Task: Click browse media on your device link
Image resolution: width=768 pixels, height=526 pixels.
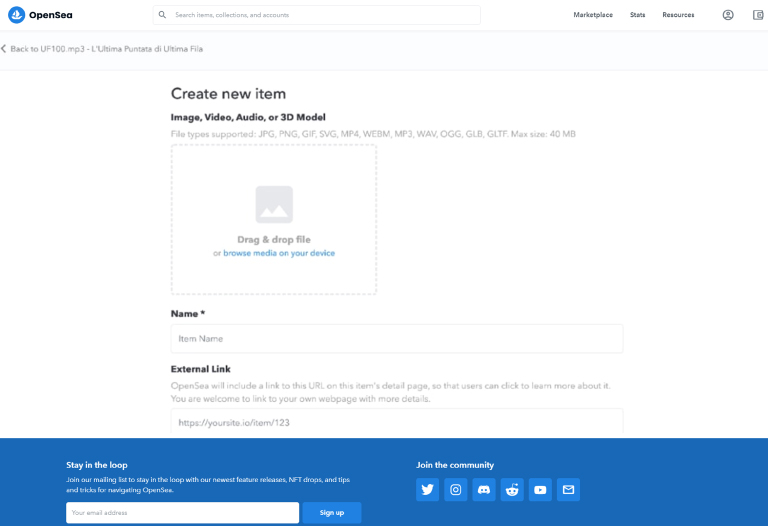Action: click(x=279, y=254)
